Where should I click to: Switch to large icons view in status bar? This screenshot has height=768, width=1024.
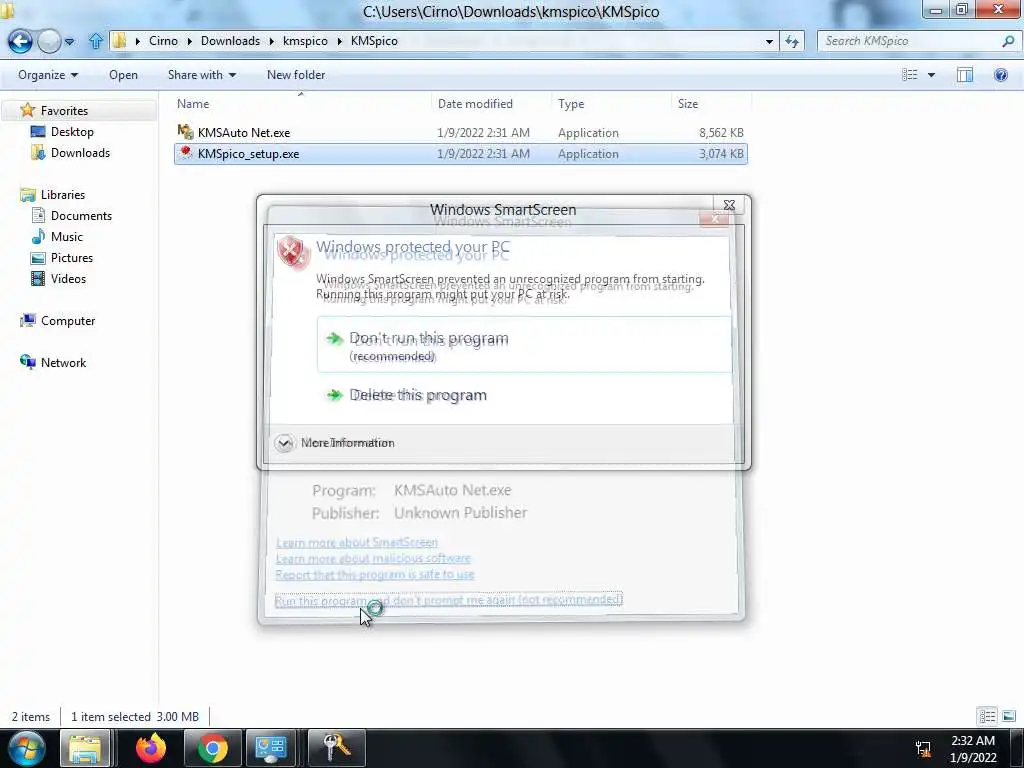(1009, 716)
